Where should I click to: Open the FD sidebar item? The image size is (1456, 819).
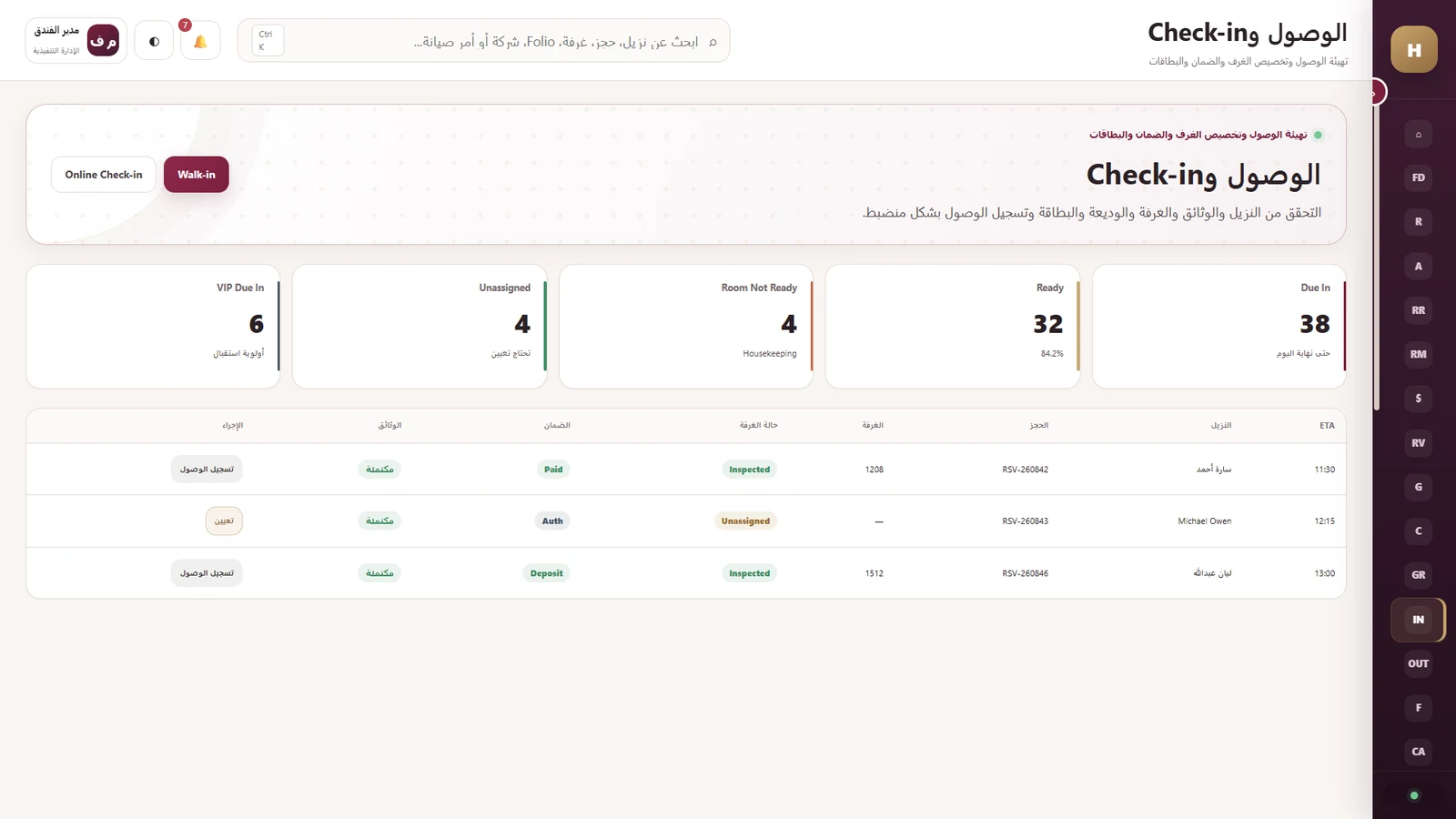1418,177
